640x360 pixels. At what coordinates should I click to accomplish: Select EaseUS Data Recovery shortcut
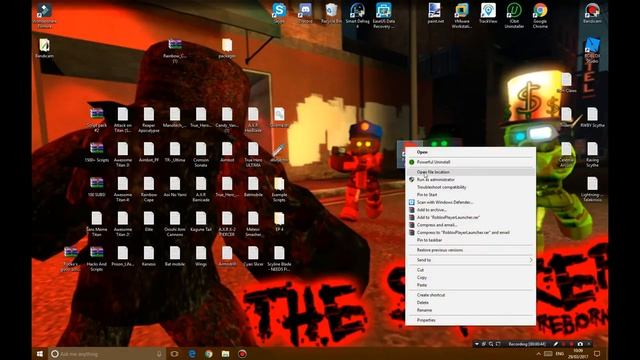point(384,16)
